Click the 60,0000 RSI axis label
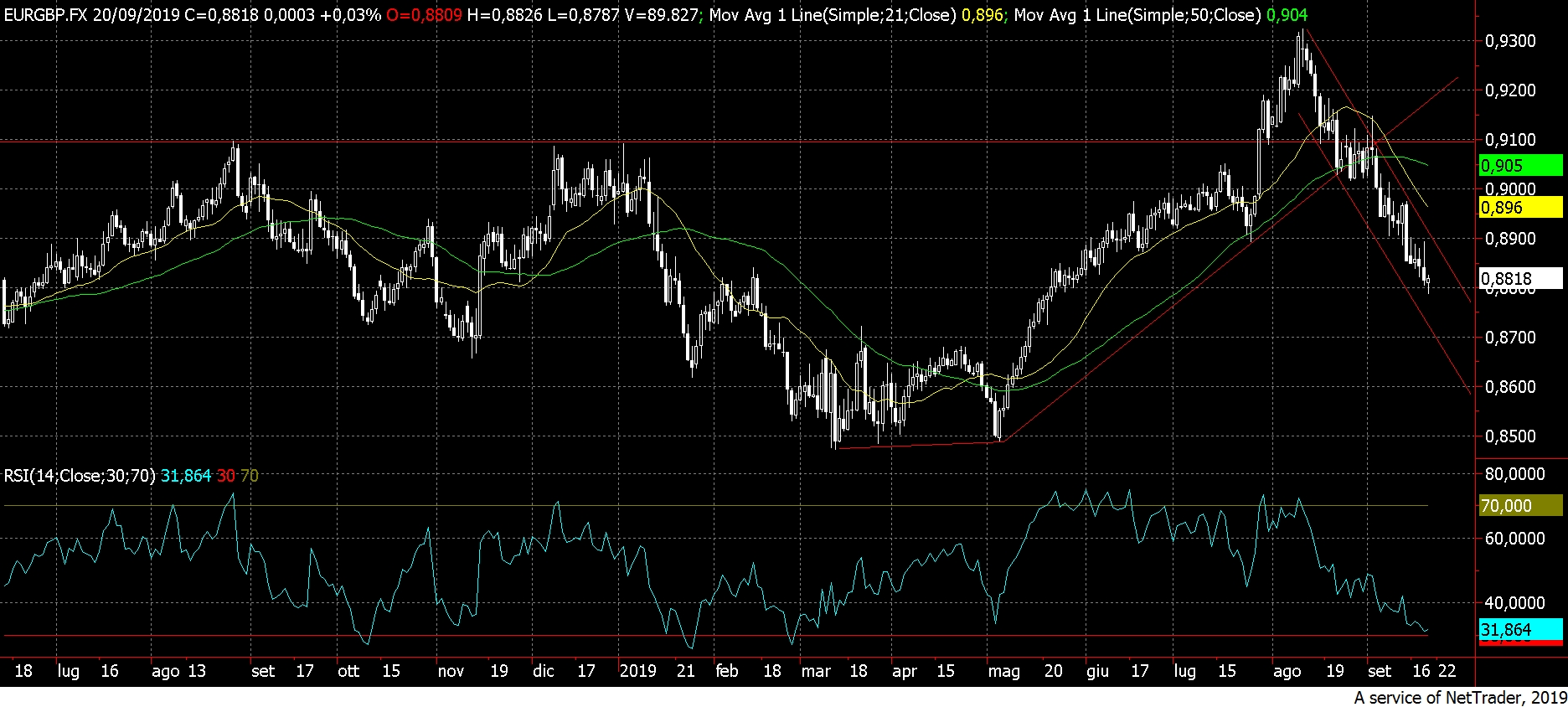1568x707 pixels. pos(1514,539)
